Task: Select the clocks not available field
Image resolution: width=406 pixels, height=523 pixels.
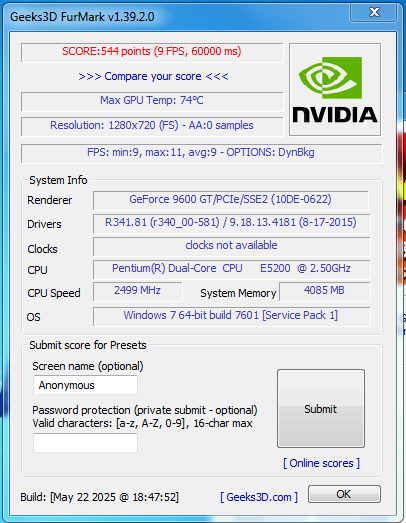Action: click(231, 246)
